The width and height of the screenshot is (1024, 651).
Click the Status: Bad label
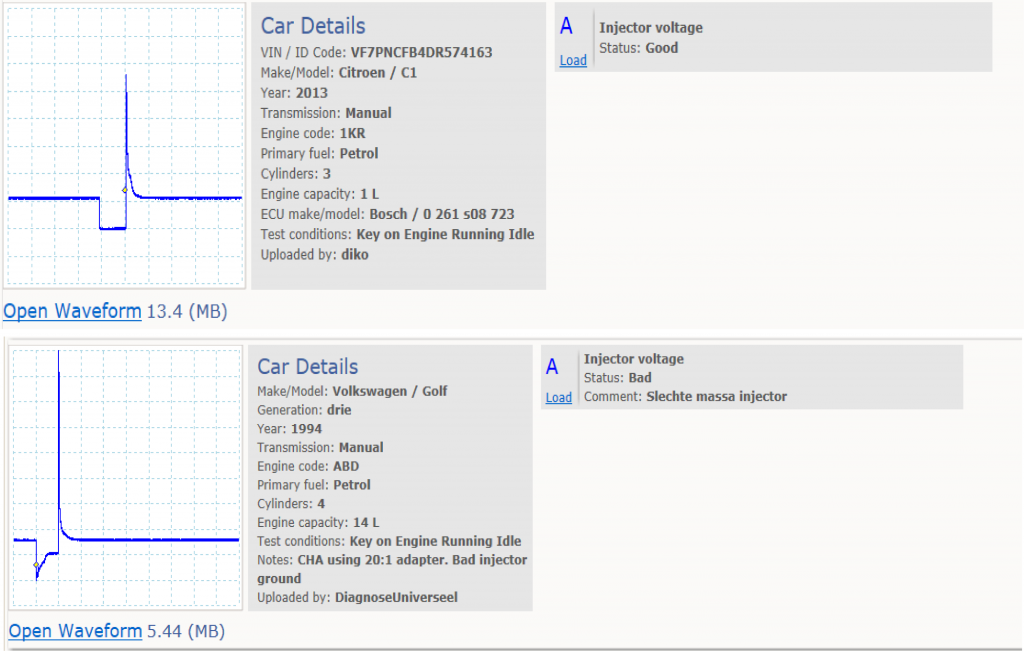click(x=617, y=377)
